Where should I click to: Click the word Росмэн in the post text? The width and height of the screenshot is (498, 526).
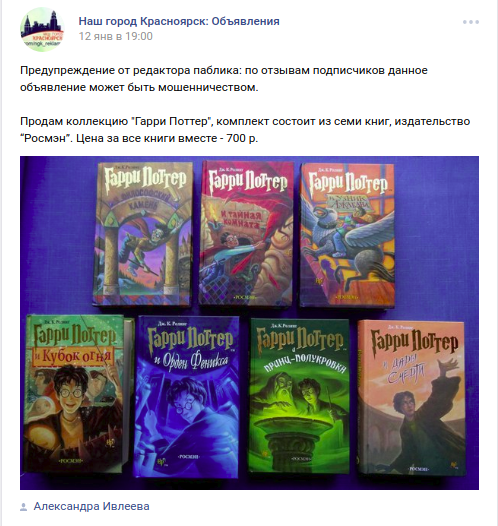[x=45, y=138]
